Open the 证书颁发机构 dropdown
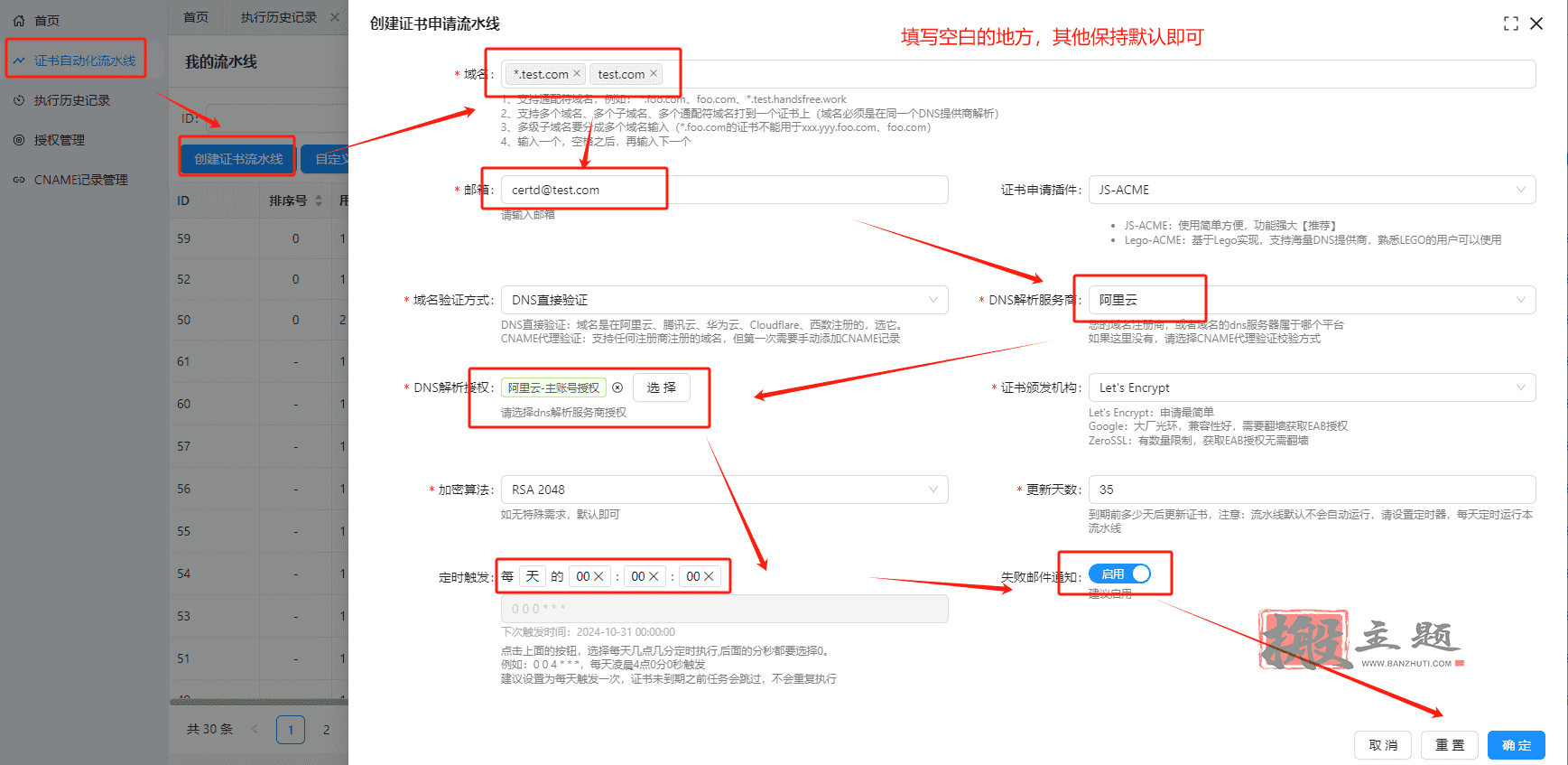 click(x=1312, y=387)
